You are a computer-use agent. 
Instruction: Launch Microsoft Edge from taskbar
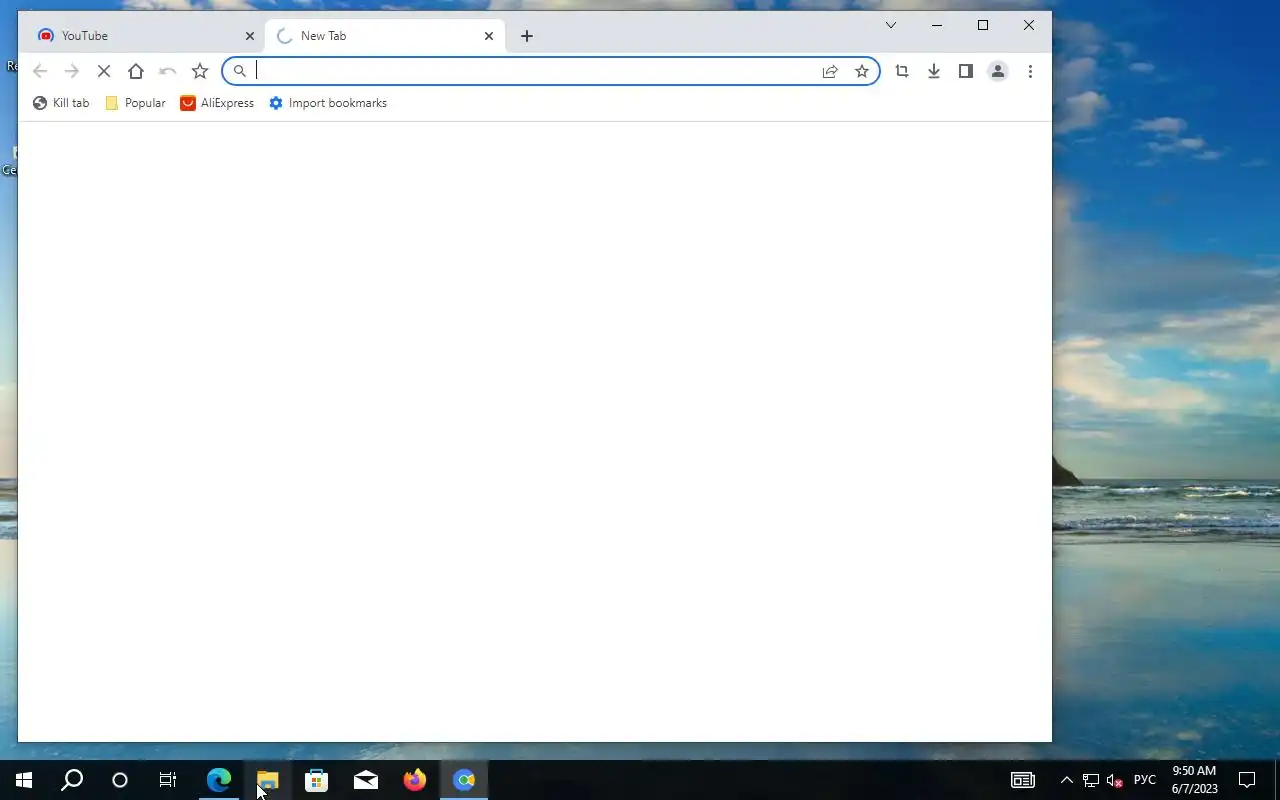[x=218, y=780]
